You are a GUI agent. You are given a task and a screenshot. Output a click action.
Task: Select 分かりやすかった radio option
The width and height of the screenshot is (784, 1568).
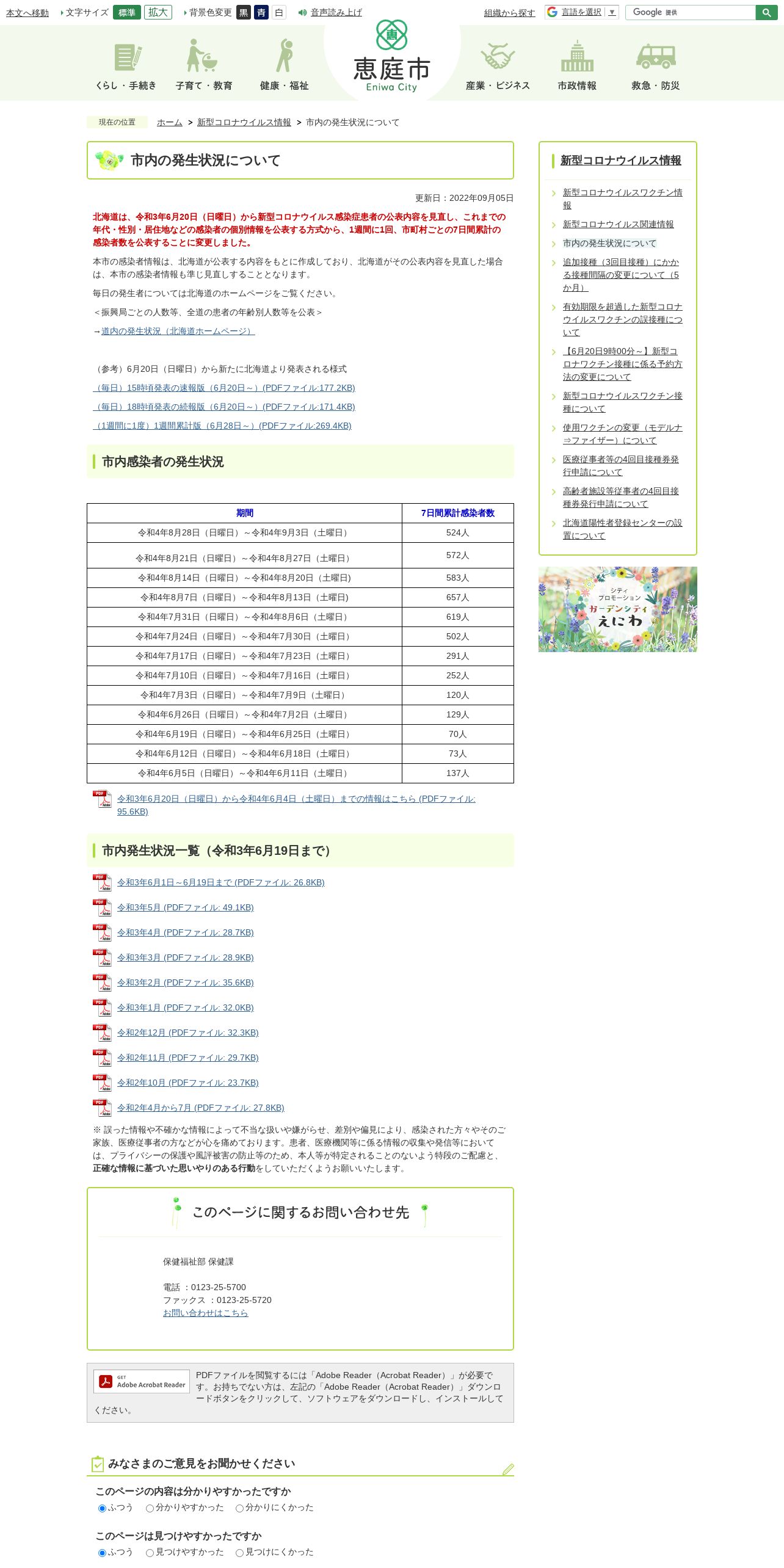pos(150,1508)
